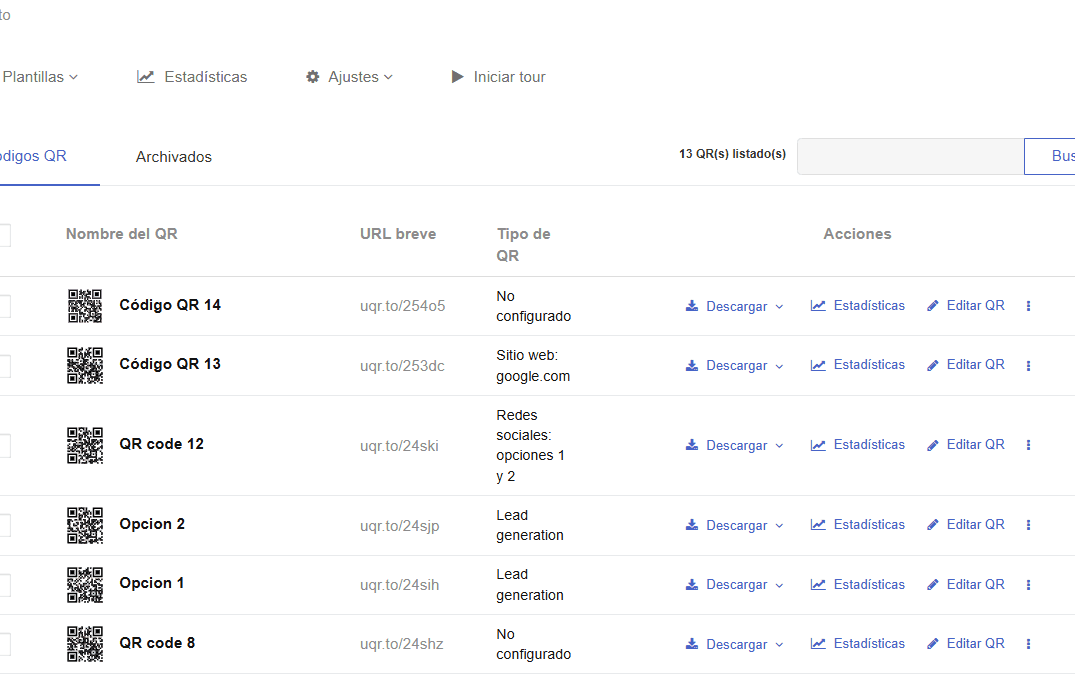Image resolution: width=1075 pixels, height=680 pixels.
Task: Toggle the select-all checkbox in table header
Action: [x=3, y=234]
